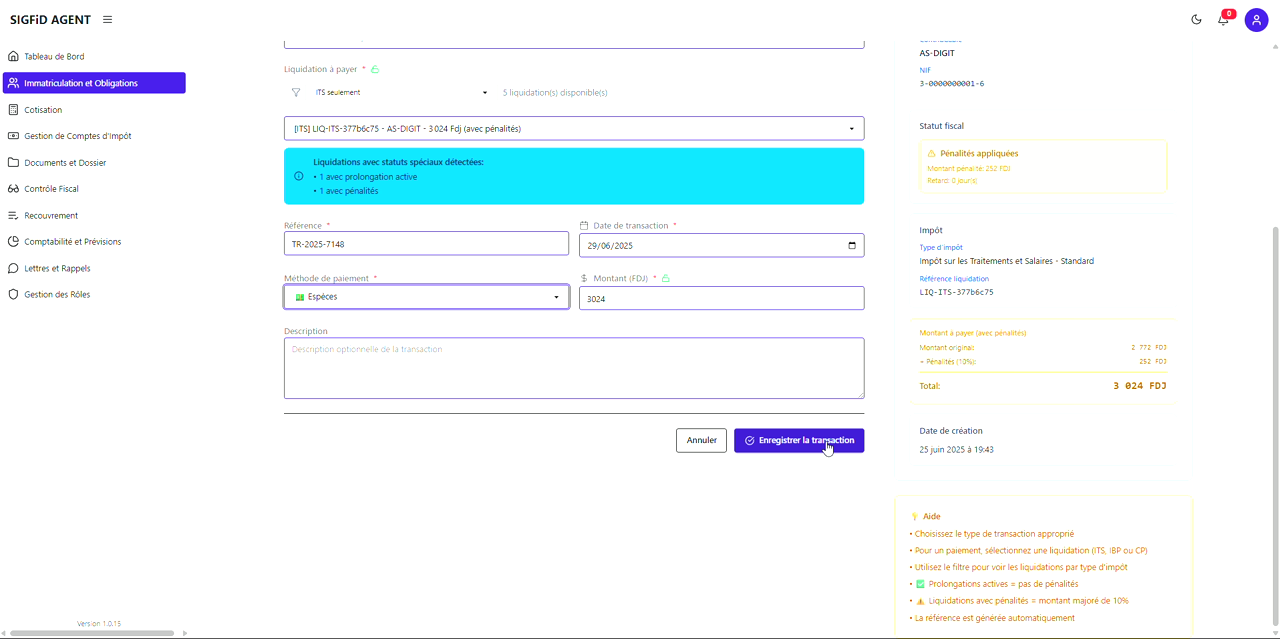Open user profile avatar

[x=1256, y=20]
